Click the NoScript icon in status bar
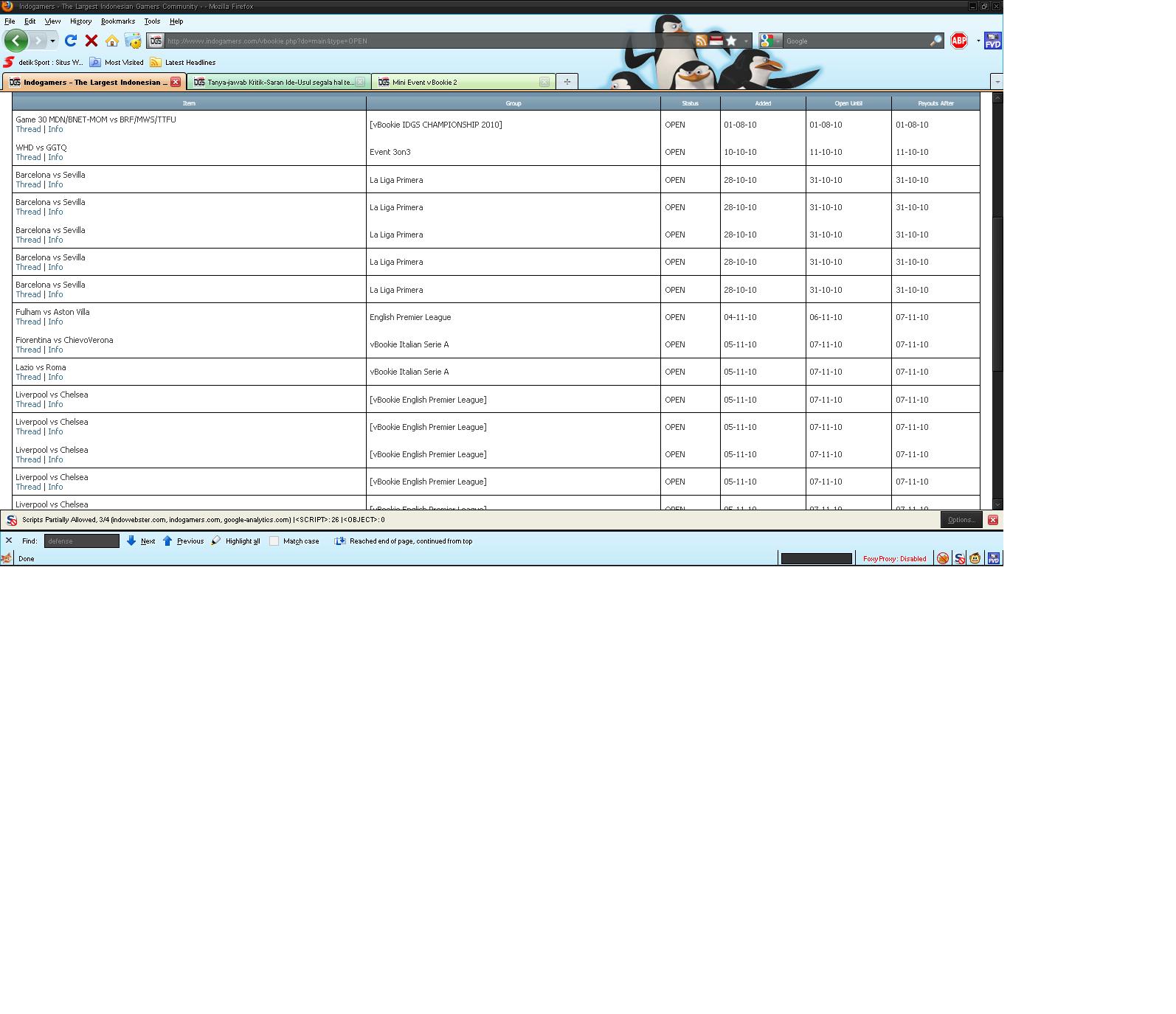 pyautogui.click(x=959, y=558)
